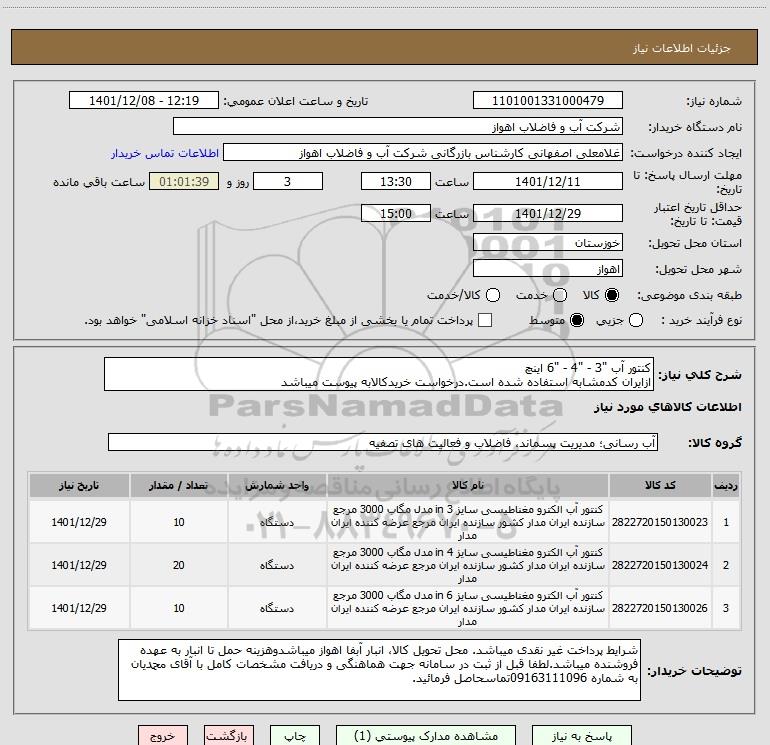
Task: Select the خدمت radio button
Action: click(x=560, y=295)
